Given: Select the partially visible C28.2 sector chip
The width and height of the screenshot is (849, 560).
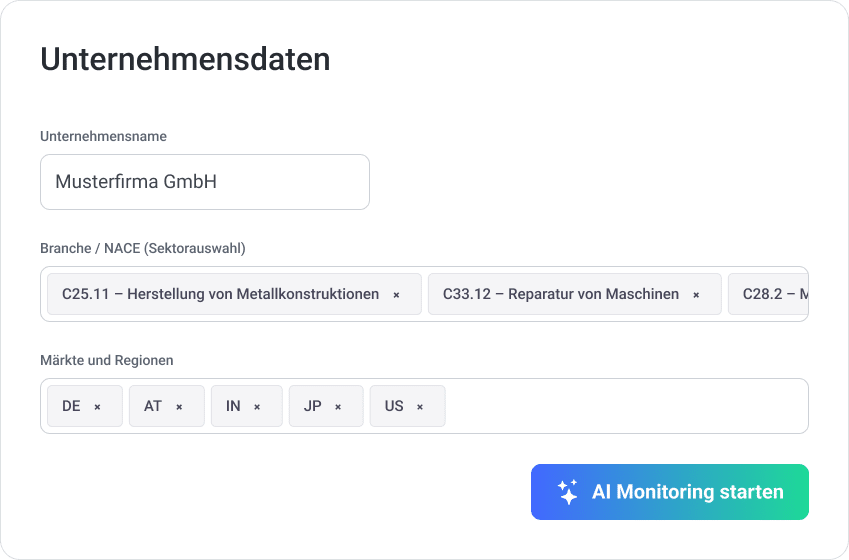Looking at the screenshot, I should coord(768,294).
